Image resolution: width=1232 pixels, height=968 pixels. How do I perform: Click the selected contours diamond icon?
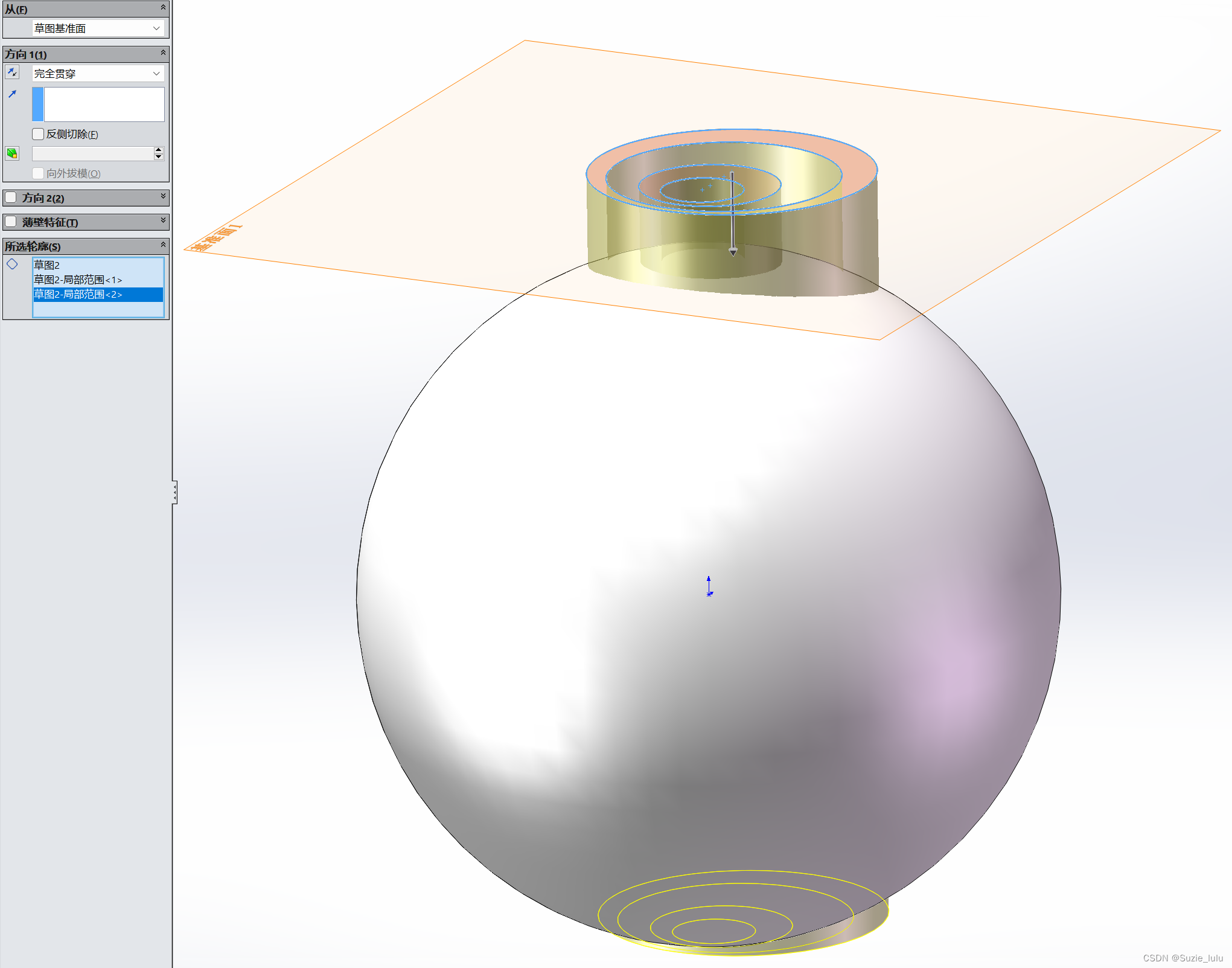[12, 264]
